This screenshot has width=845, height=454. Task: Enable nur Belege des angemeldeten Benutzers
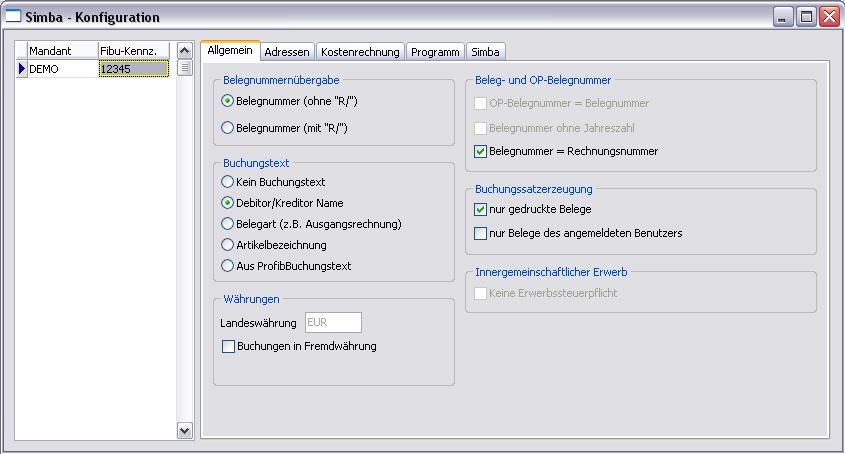click(481, 234)
